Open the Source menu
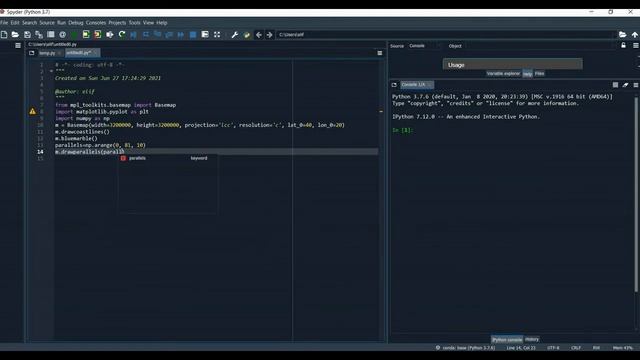 coord(47,23)
